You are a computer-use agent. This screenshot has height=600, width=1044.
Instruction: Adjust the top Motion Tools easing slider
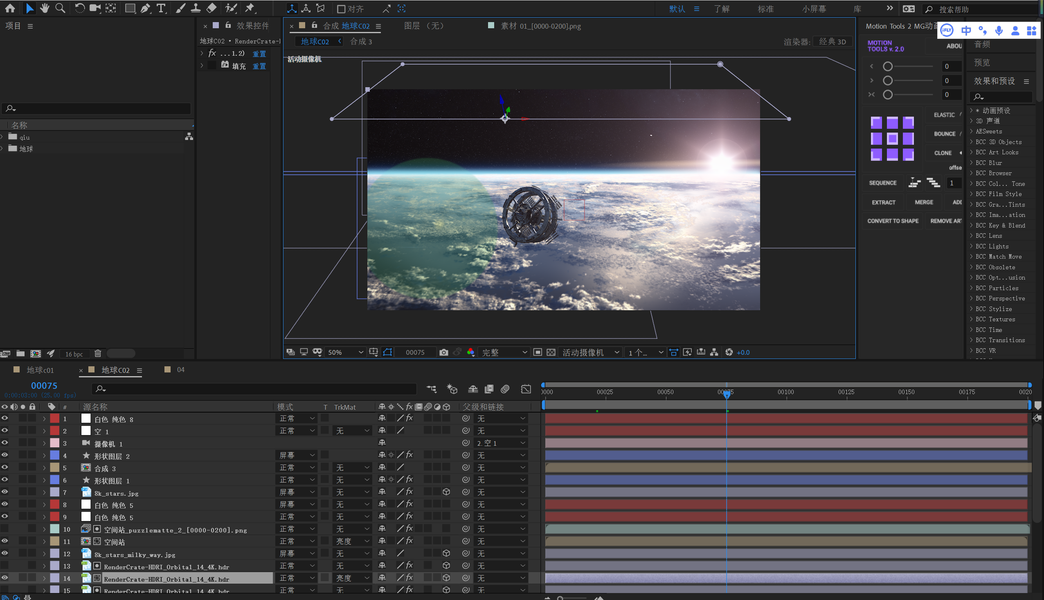tap(888, 66)
